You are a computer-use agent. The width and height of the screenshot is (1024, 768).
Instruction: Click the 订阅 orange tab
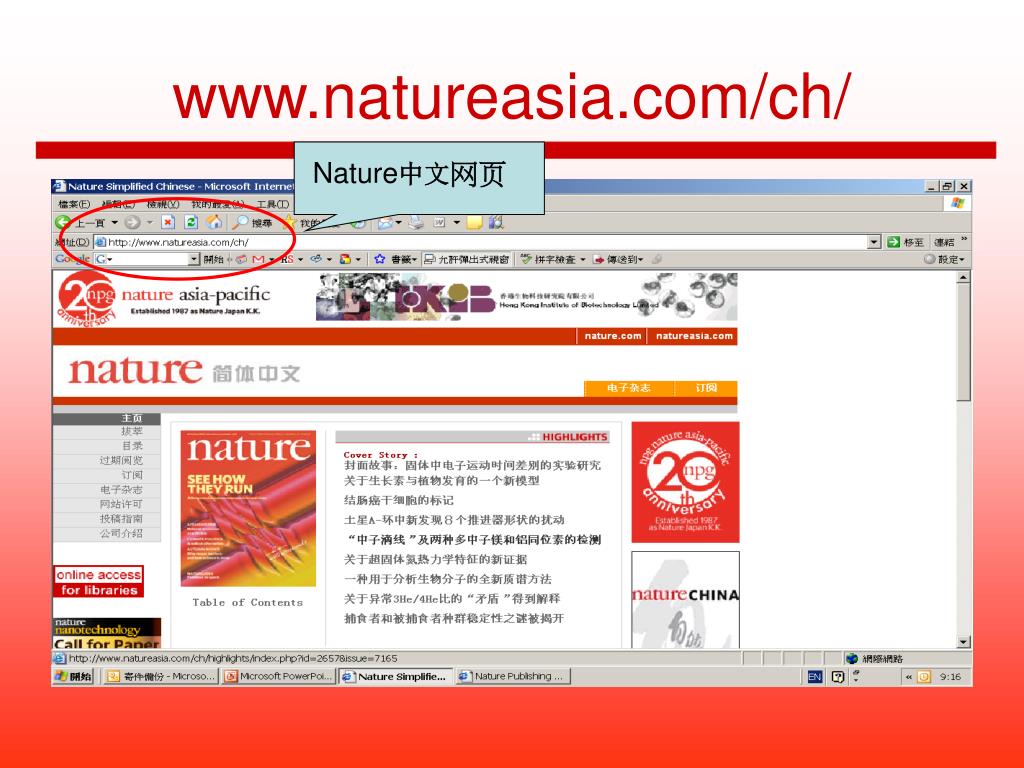[706, 388]
